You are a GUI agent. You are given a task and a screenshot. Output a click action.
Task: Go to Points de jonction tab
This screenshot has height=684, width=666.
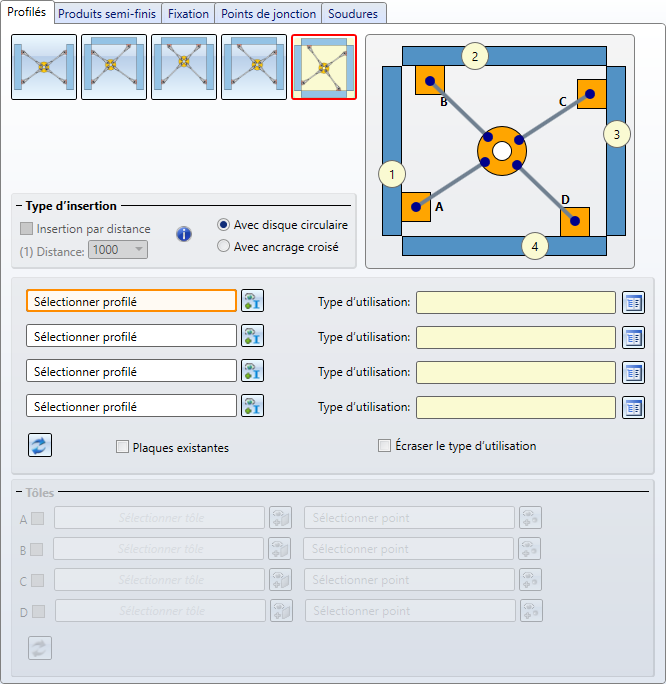[x=268, y=14]
